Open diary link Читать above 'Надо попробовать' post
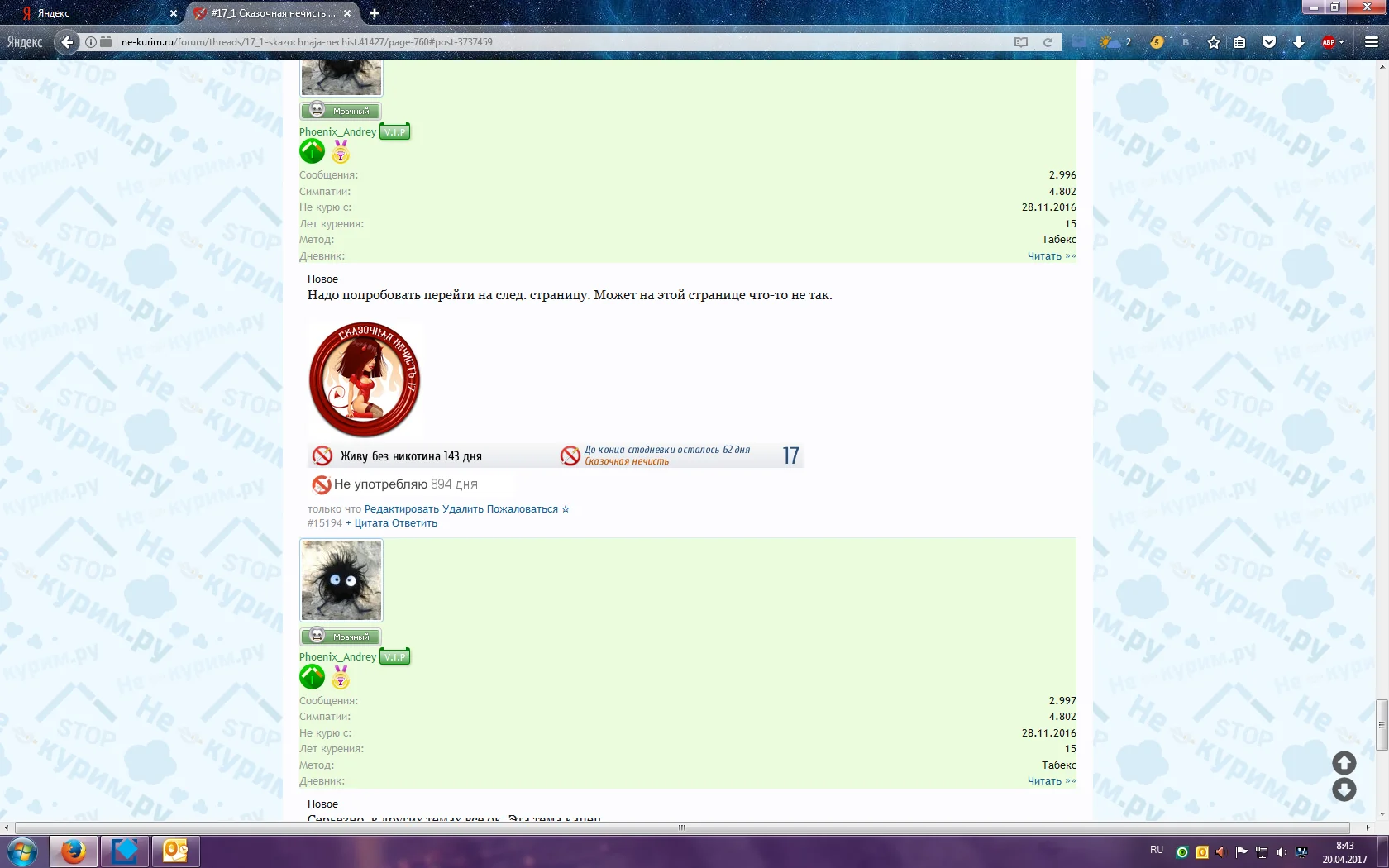Viewport: 1389px width, 868px height. [1052, 256]
